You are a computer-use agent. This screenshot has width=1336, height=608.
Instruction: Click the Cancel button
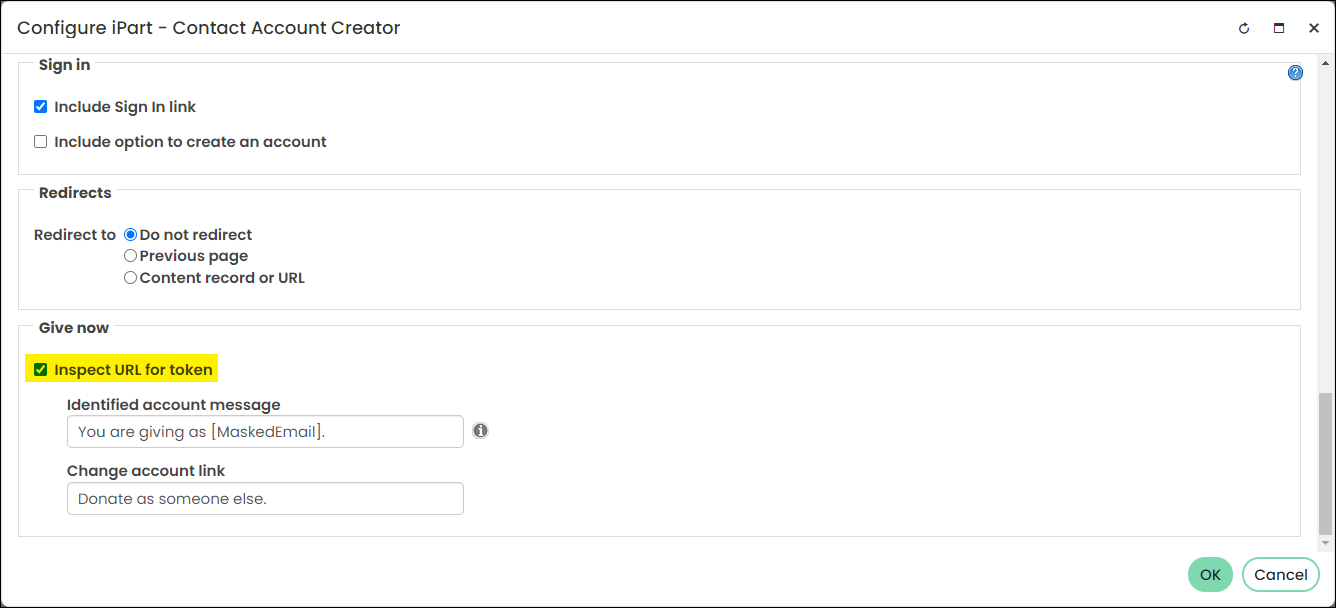click(1281, 575)
